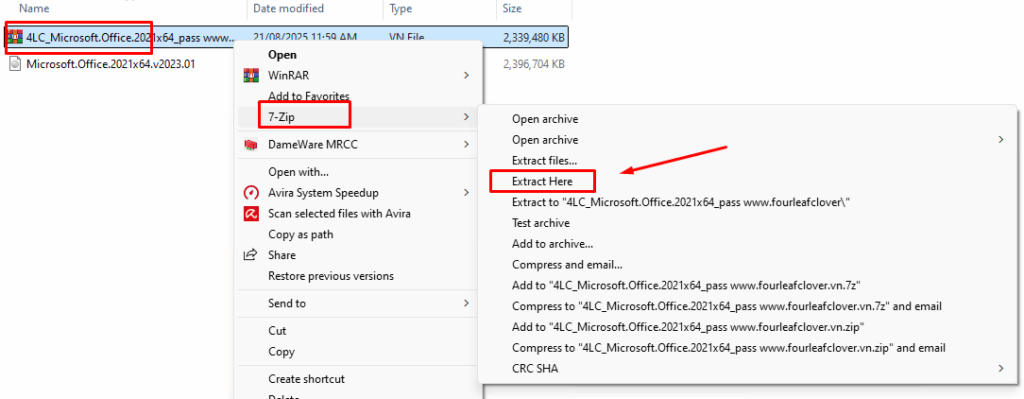Screen dimensions: 1024x399
Task: Select Create shortcut in context menu
Action: [306, 379]
